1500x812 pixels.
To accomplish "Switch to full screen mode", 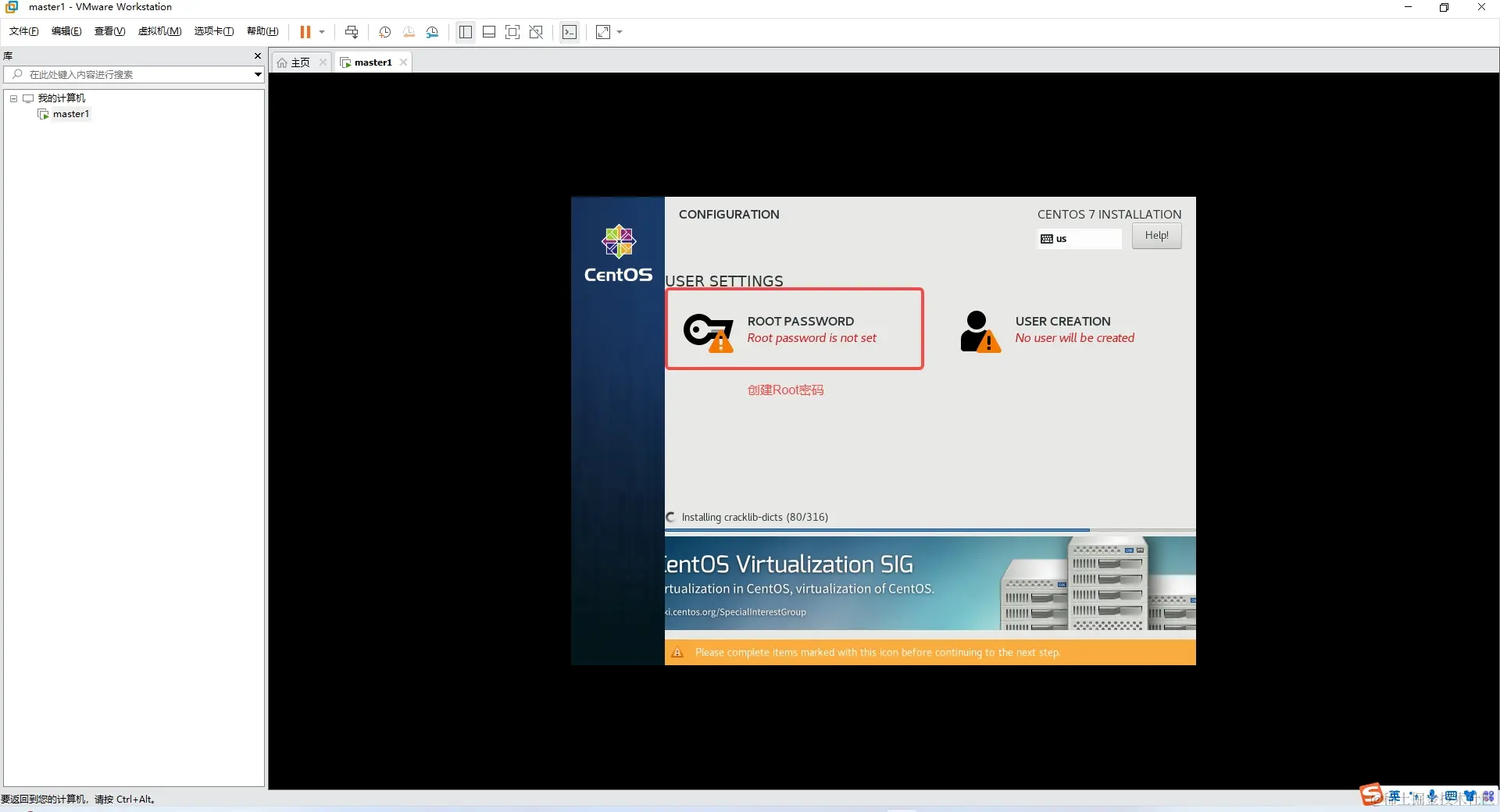I will tap(512, 32).
